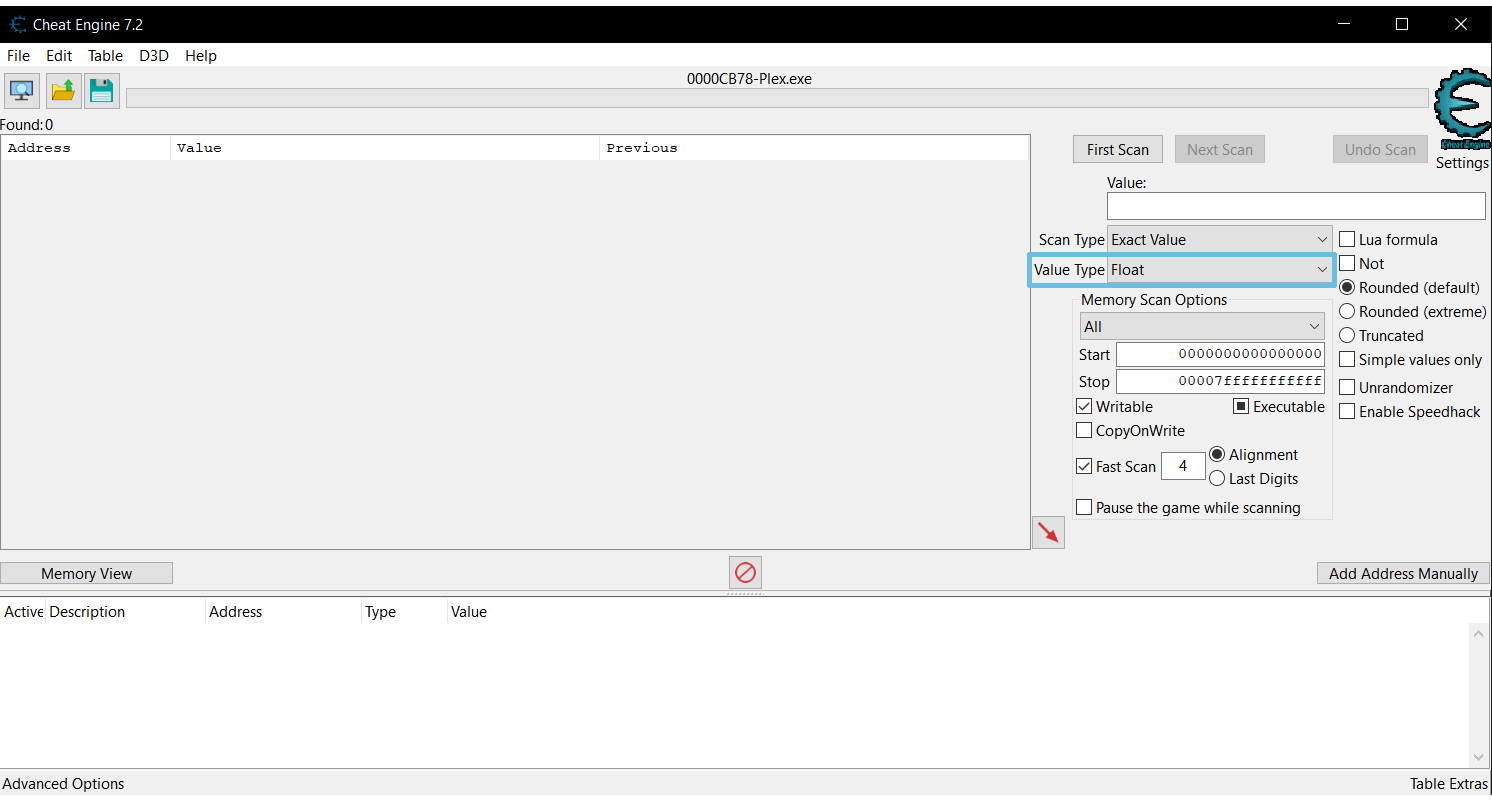Image resolution: width=1492 pixels, height=802 pixels.
Task: Open the File menu
Action: click(18, 56)
